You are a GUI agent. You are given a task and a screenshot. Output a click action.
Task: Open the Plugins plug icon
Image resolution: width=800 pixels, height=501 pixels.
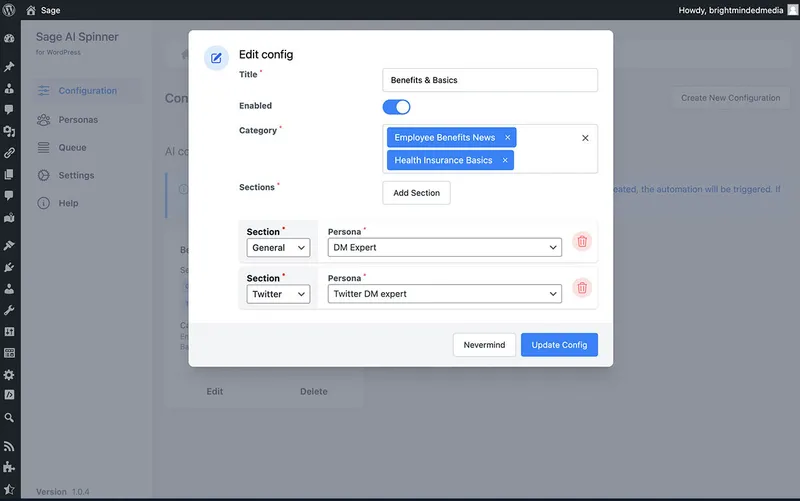click(x=9, y=267)
